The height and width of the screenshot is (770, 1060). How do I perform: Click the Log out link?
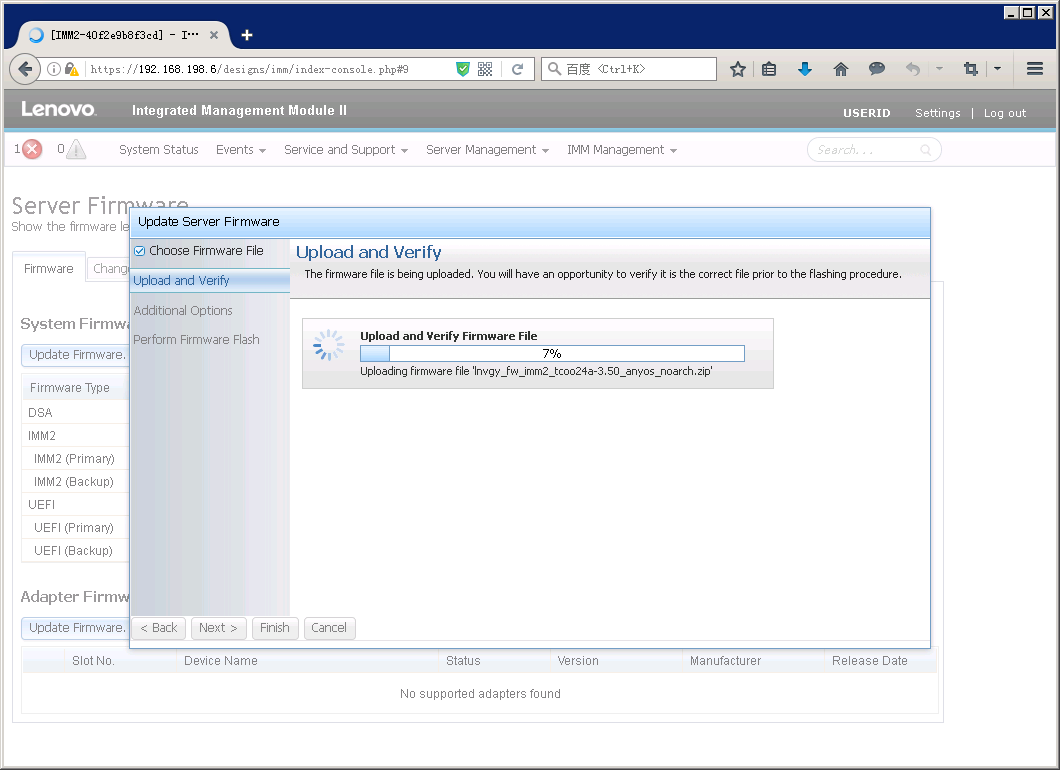1004,113
